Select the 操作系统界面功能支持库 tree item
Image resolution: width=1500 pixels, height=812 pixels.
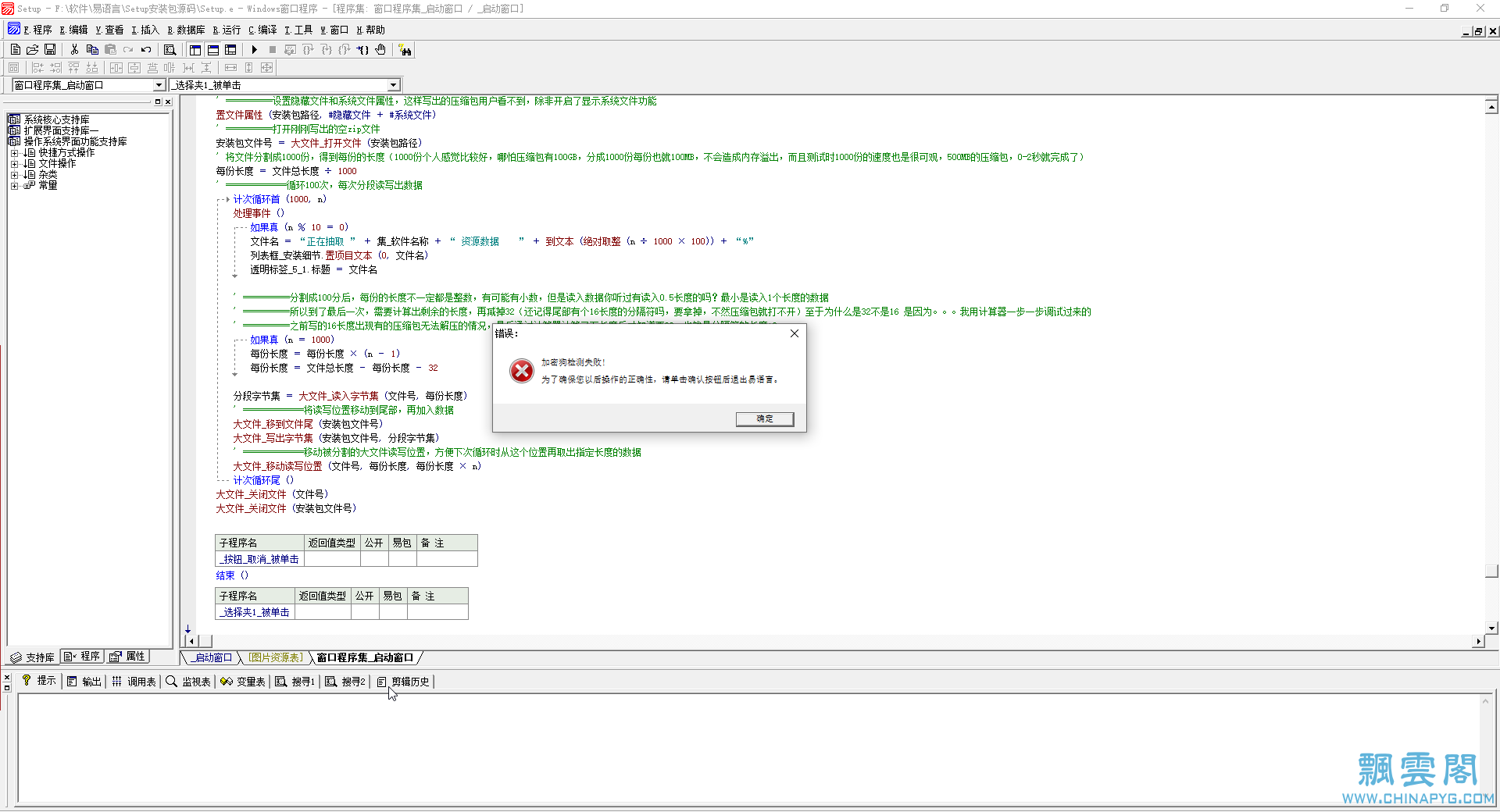coord(75,142)
